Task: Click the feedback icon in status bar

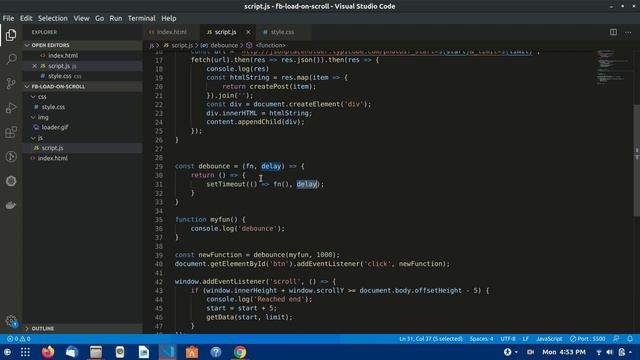Action: point(616,339)
